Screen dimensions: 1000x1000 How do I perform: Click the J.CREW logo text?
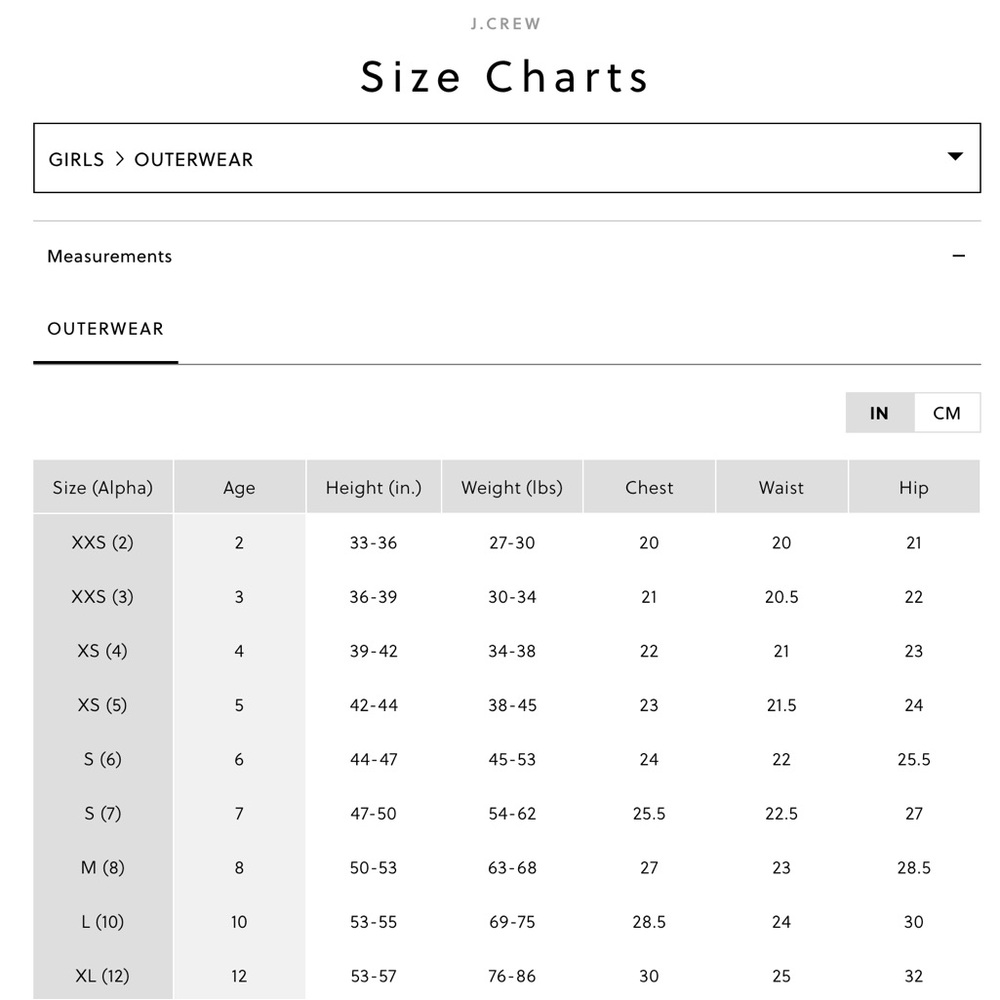pos(506,24)
